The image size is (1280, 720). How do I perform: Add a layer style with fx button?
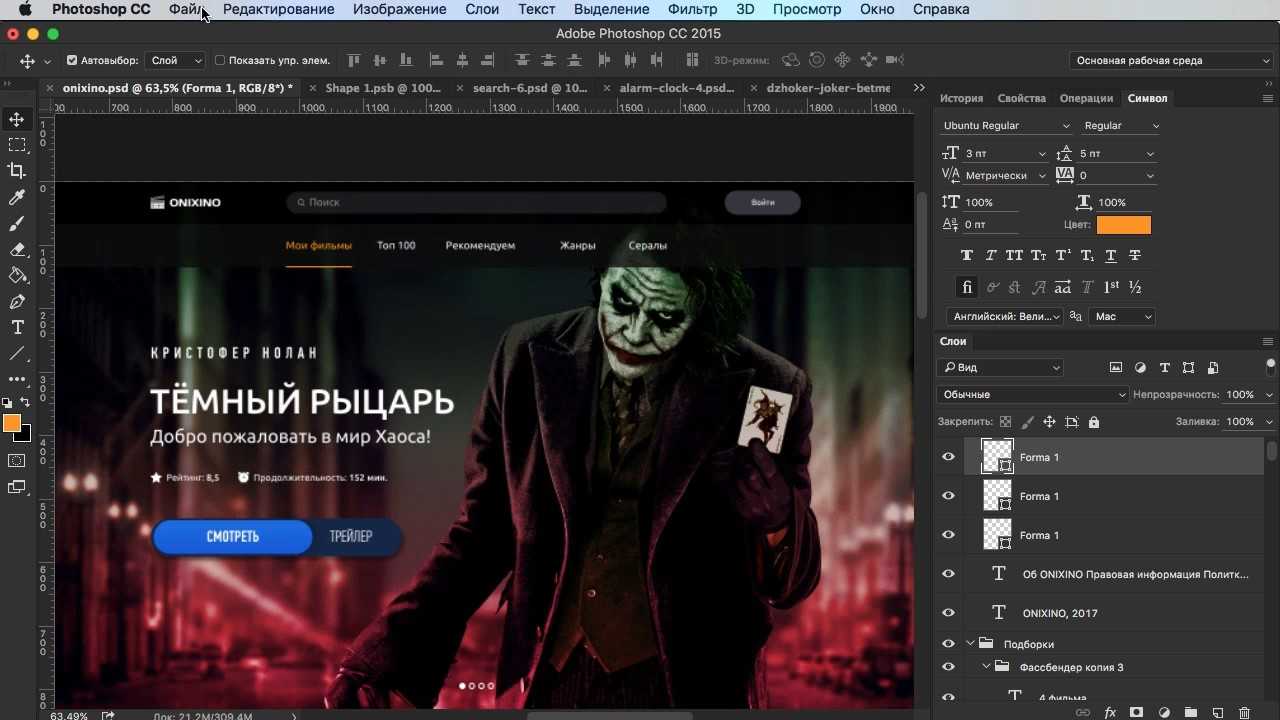[1110, 713]
